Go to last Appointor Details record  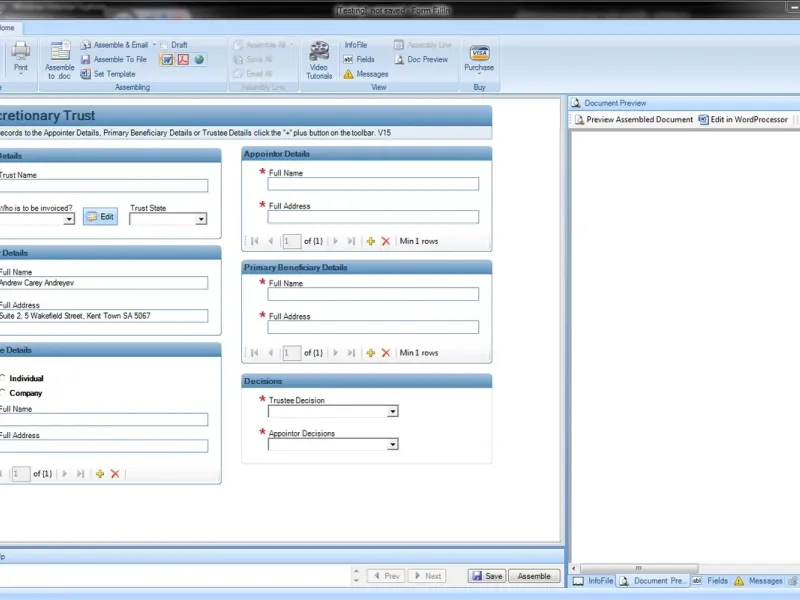coord(351,241)
